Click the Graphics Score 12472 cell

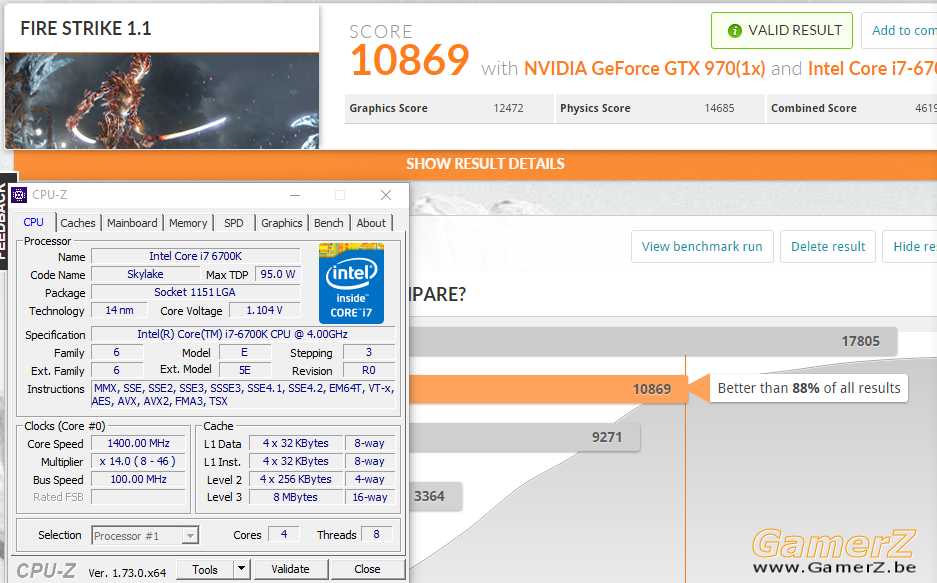click(x=449, y=108)
